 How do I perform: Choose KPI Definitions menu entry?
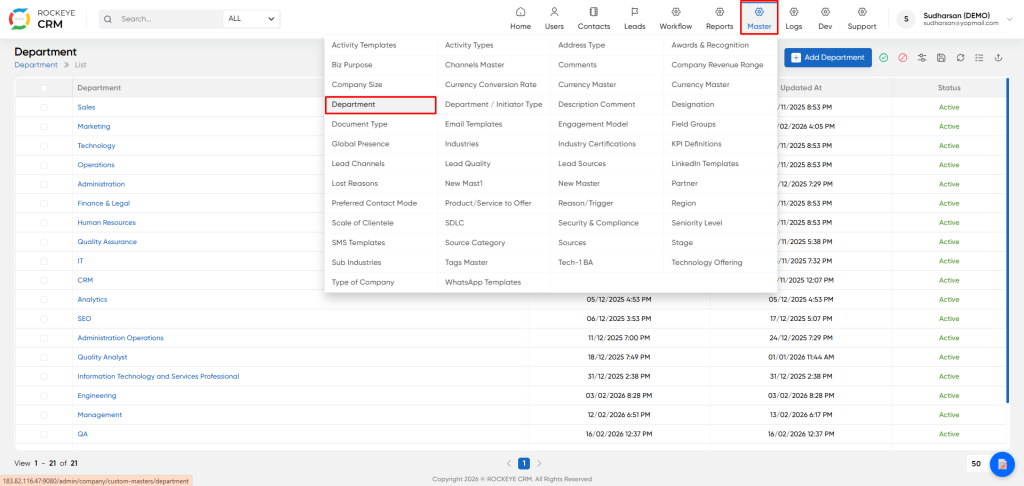click(696, 144)
